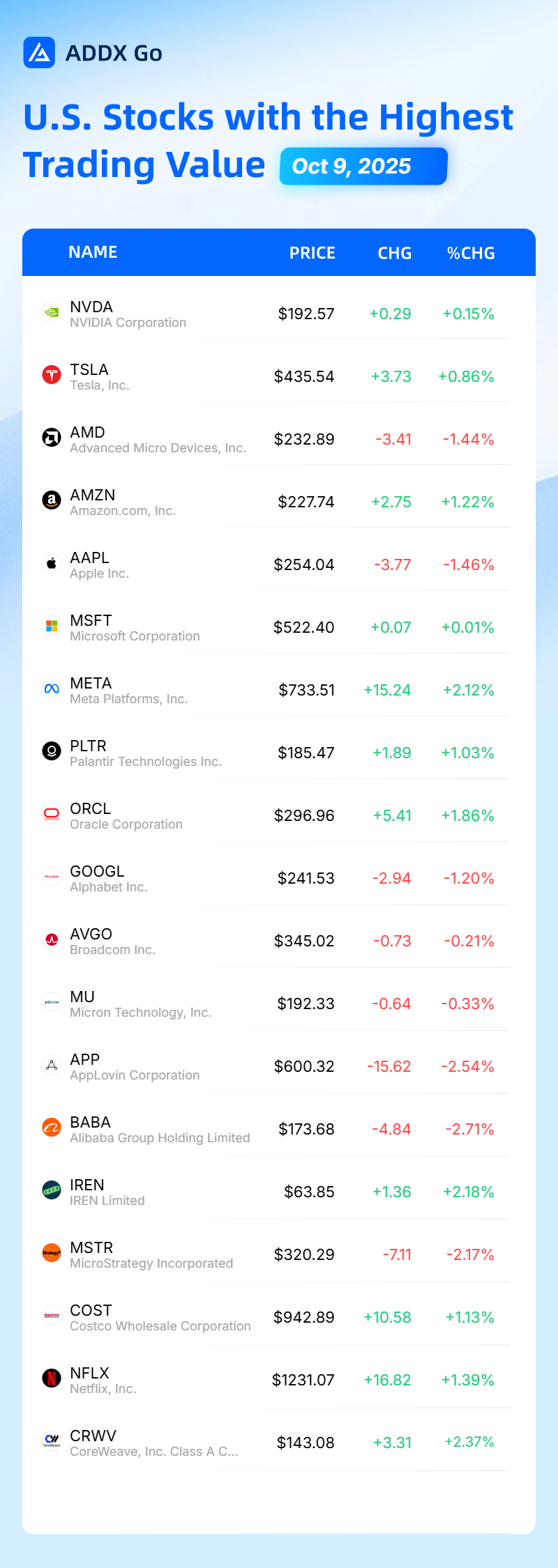Click the Tesla red logo icon
Image resolution: width=558 pixels, height=1568 pixels.
[x=52, y=375]
